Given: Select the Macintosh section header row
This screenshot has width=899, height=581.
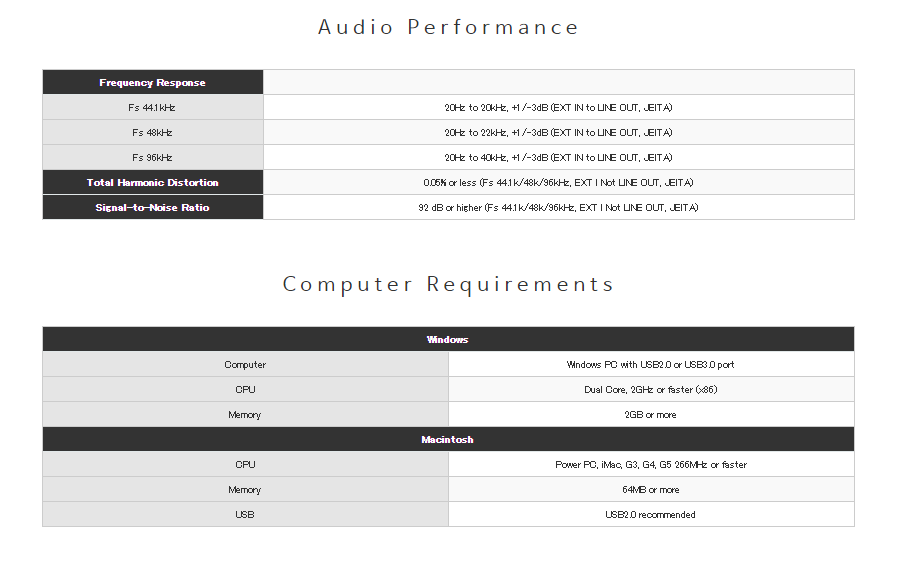Looking at the screenshot, I should [x=448, y=440].
